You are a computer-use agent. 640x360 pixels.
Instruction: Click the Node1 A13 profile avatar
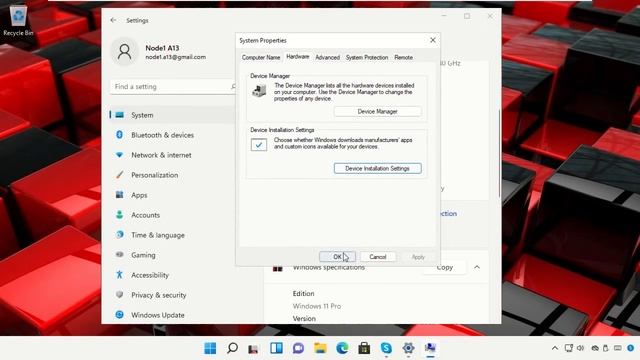[124, 52]
